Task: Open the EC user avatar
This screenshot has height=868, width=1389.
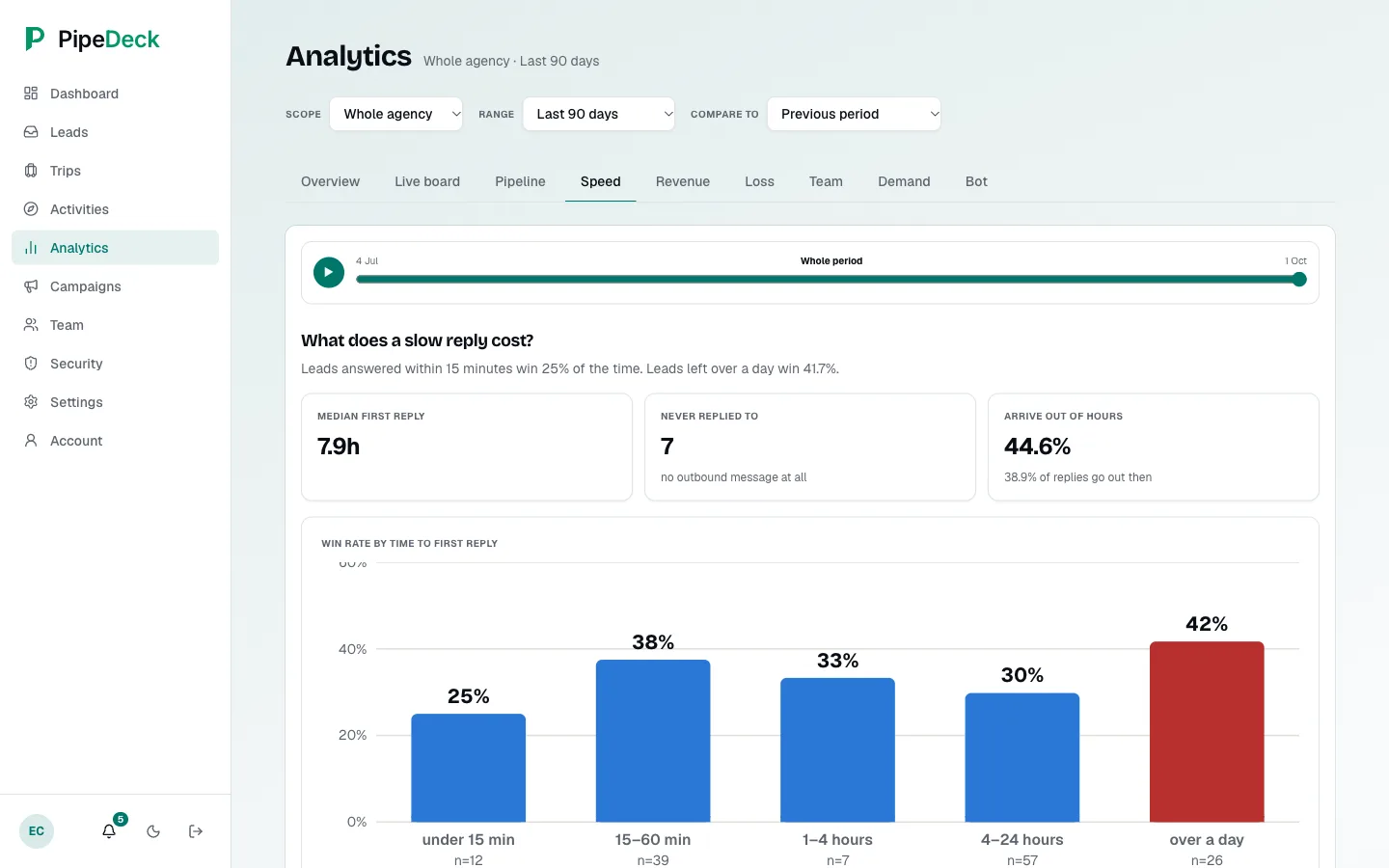Action: (37, 831)
